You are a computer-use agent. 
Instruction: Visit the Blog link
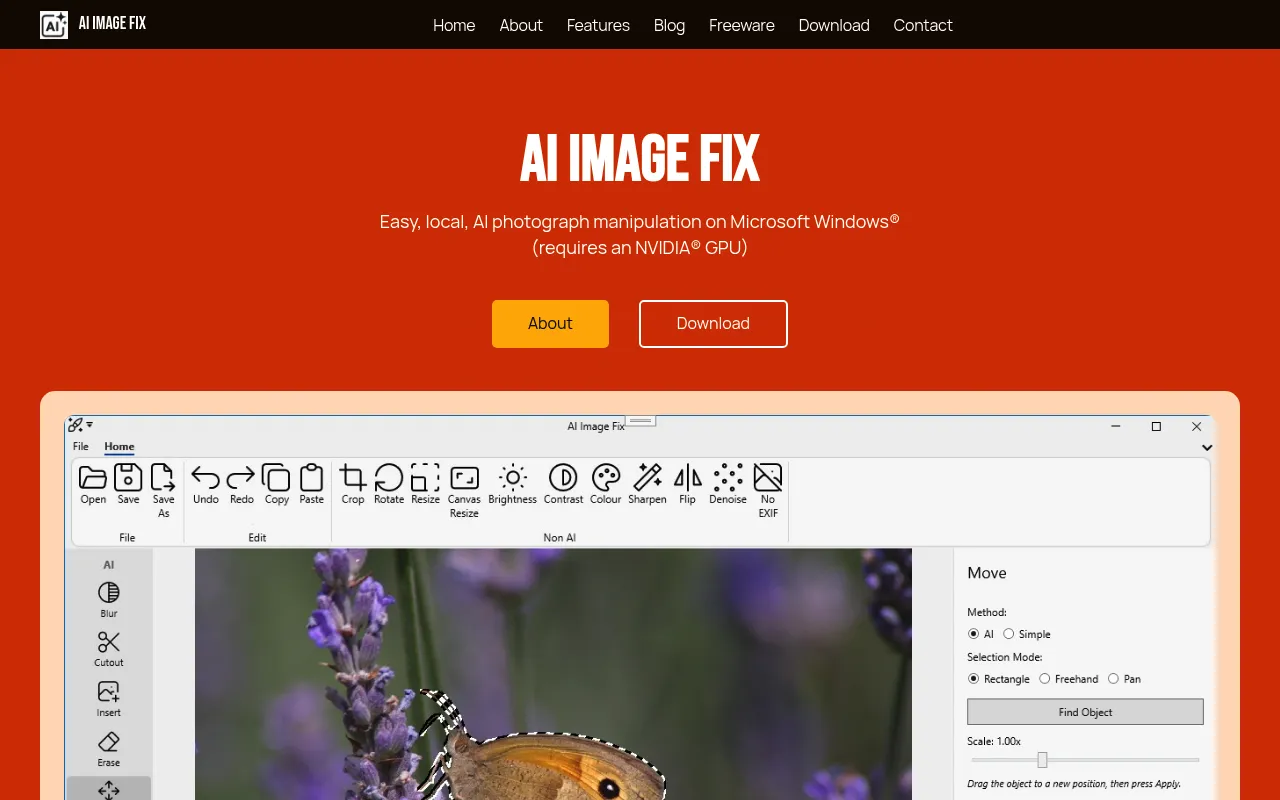pyautogui.click(x=669, y=25)
